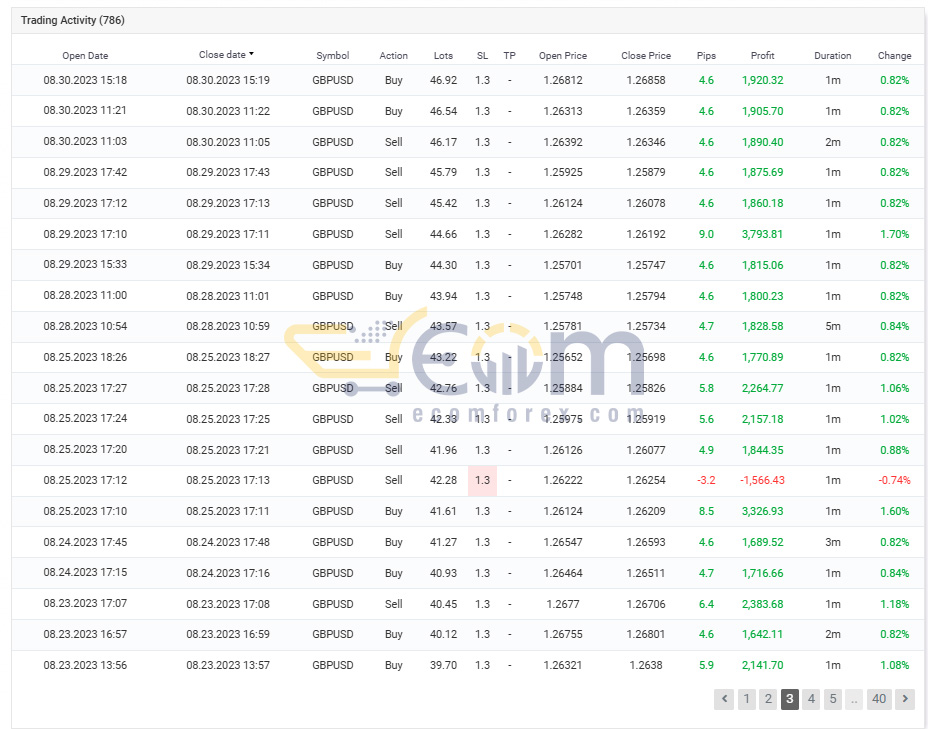Click pips value 6.4
The height and width of the screenshot is (729, 928).
[706, 604]
